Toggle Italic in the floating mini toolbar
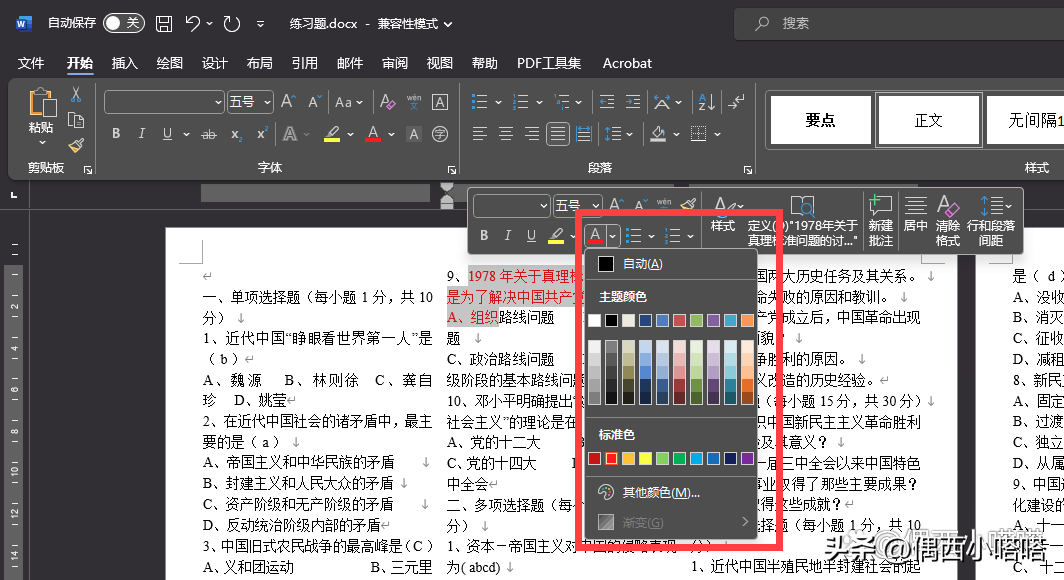Viewport: 1064px width, 580px height. coord(506,236)
